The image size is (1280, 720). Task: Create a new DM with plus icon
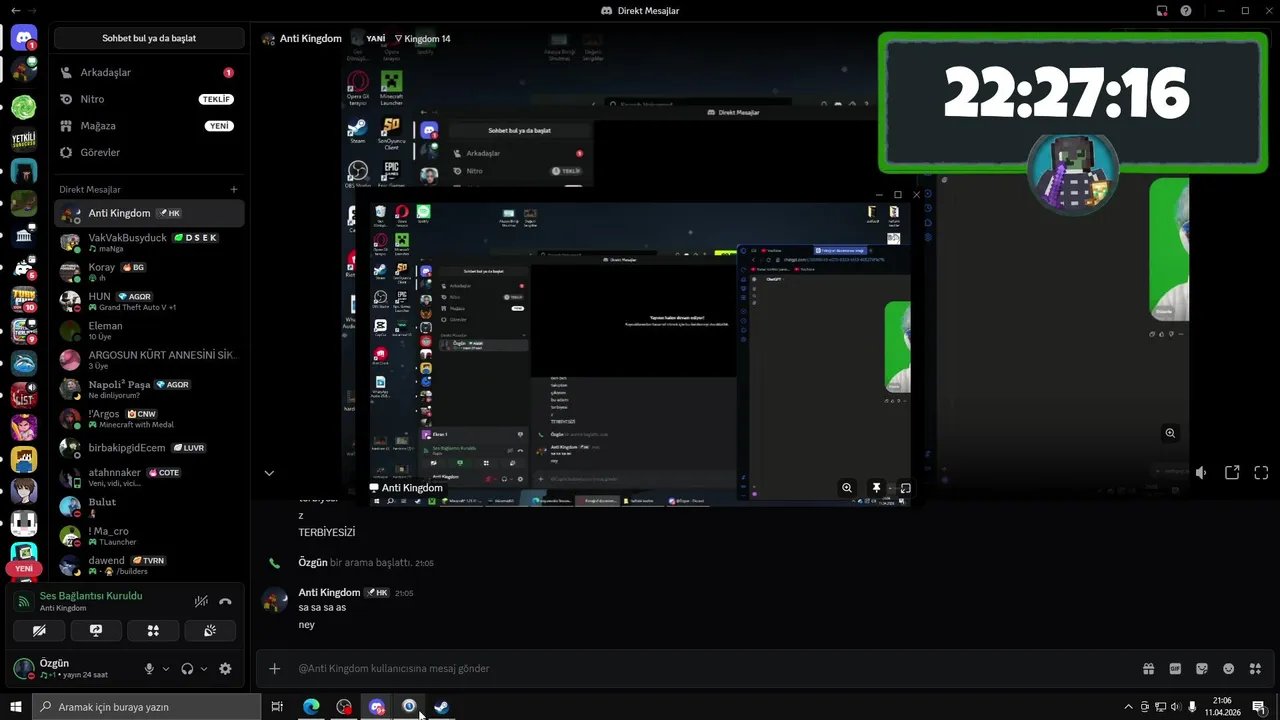[x=234, y=189]
